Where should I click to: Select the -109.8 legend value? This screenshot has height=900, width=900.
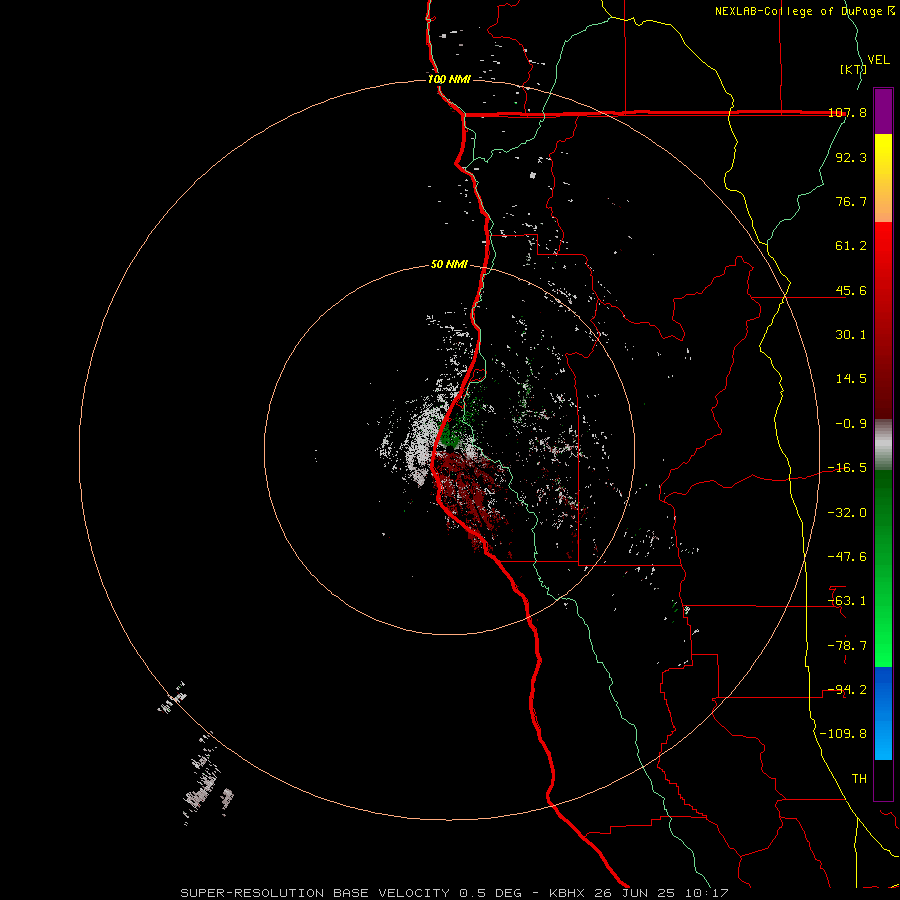point(843,734)
